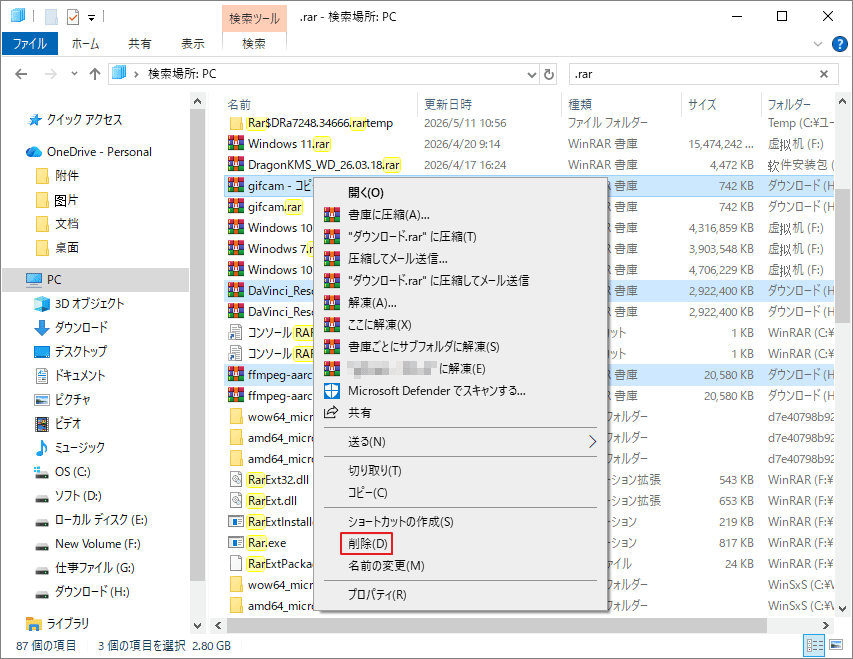The height and width of the screenshot is (659, 853).
Task: Click the WinRAR icon next to 解凍(A)
Action: point(332,303)
